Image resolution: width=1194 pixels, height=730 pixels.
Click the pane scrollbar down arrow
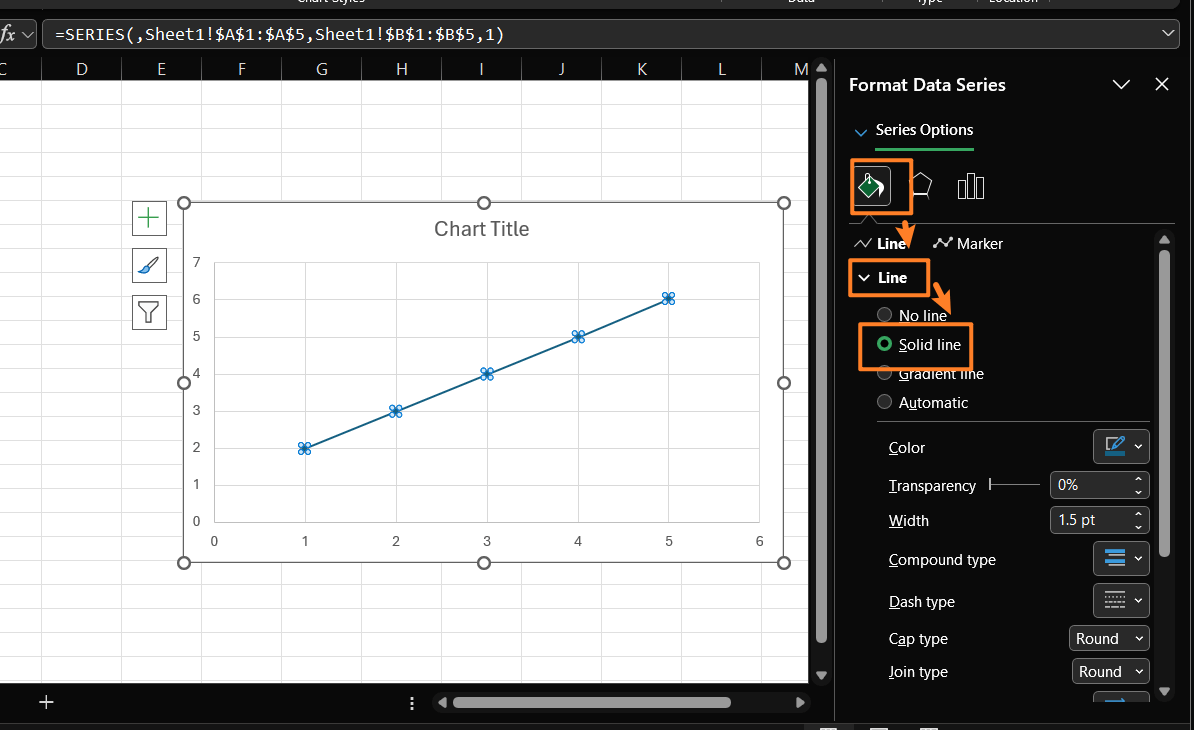click(x=1164, y=691)
